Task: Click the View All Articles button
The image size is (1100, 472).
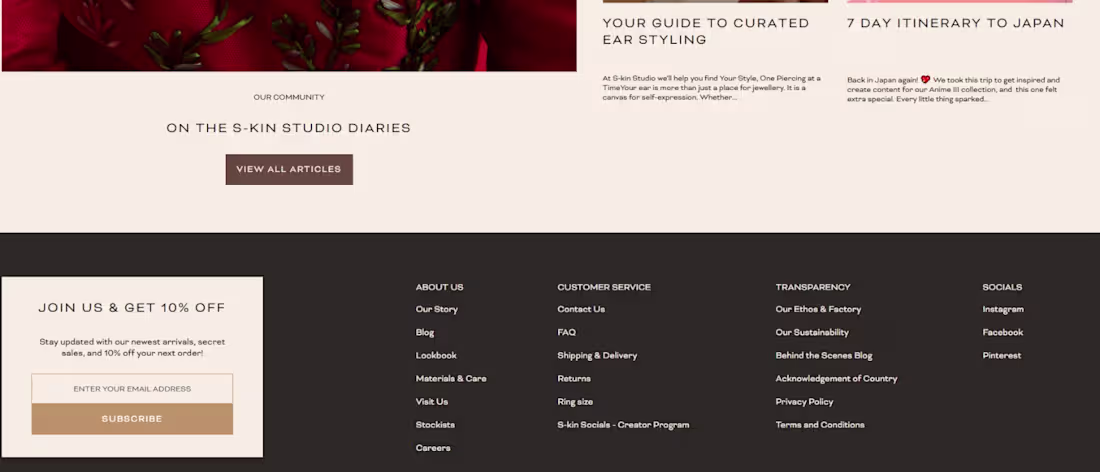Action: click(289, 170)
